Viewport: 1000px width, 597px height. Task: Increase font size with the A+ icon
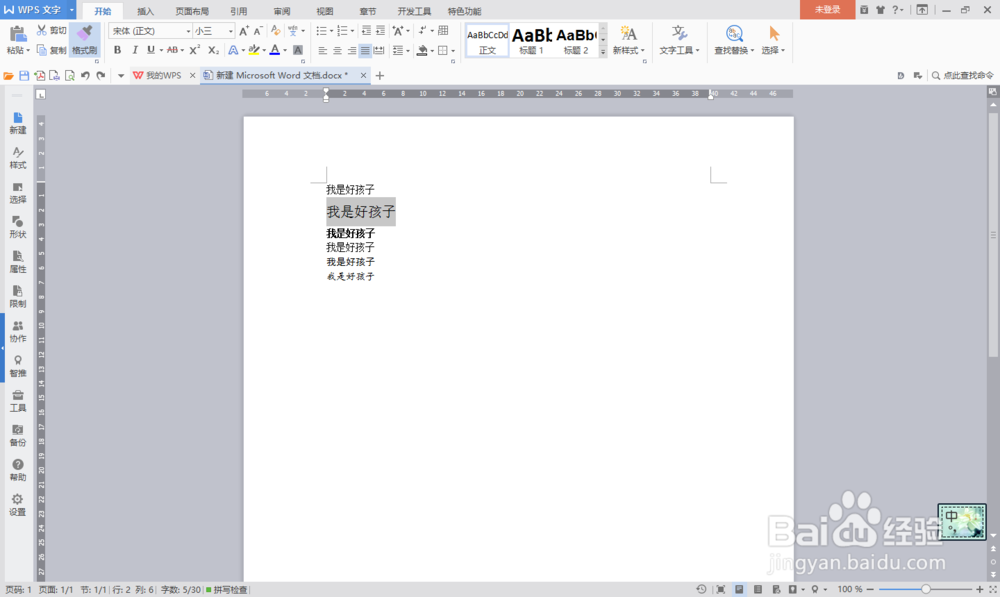244,31
